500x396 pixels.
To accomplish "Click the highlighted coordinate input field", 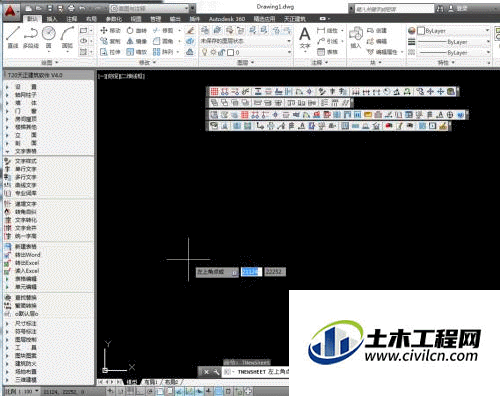I will [x=251, y=272].
